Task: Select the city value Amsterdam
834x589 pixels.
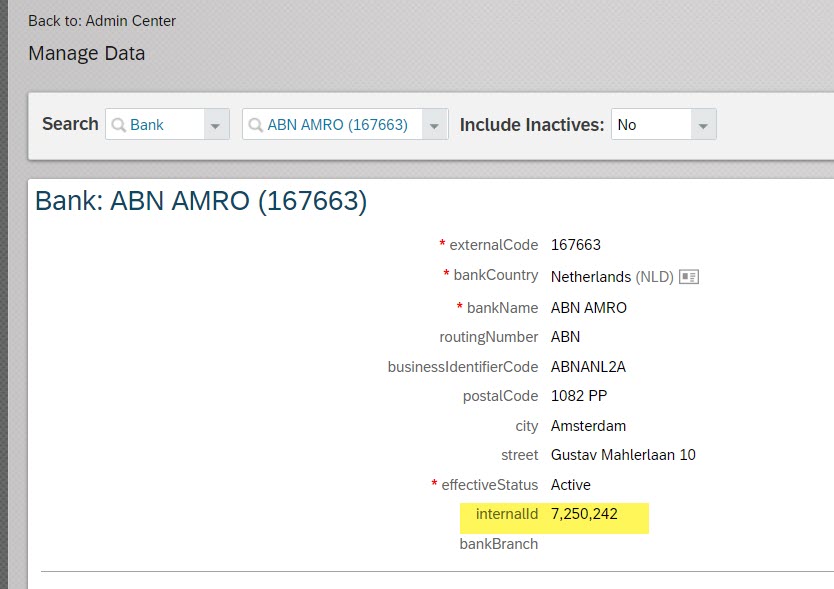Action: (588, 426)
